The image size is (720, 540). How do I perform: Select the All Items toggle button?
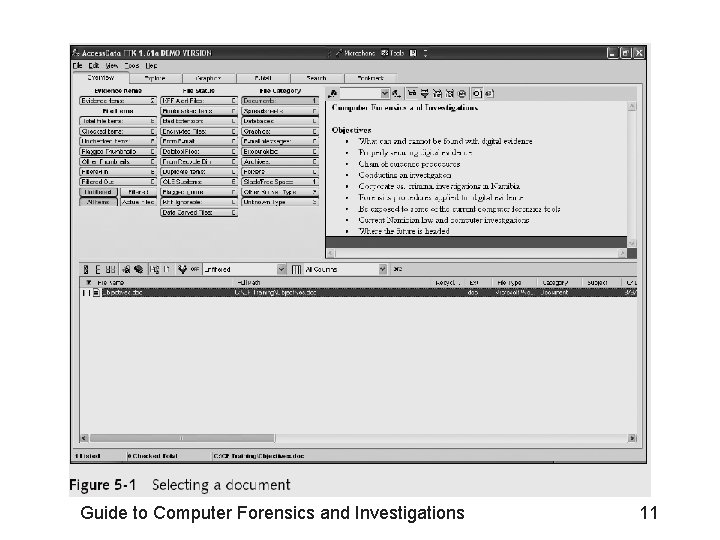pos(98,202)
